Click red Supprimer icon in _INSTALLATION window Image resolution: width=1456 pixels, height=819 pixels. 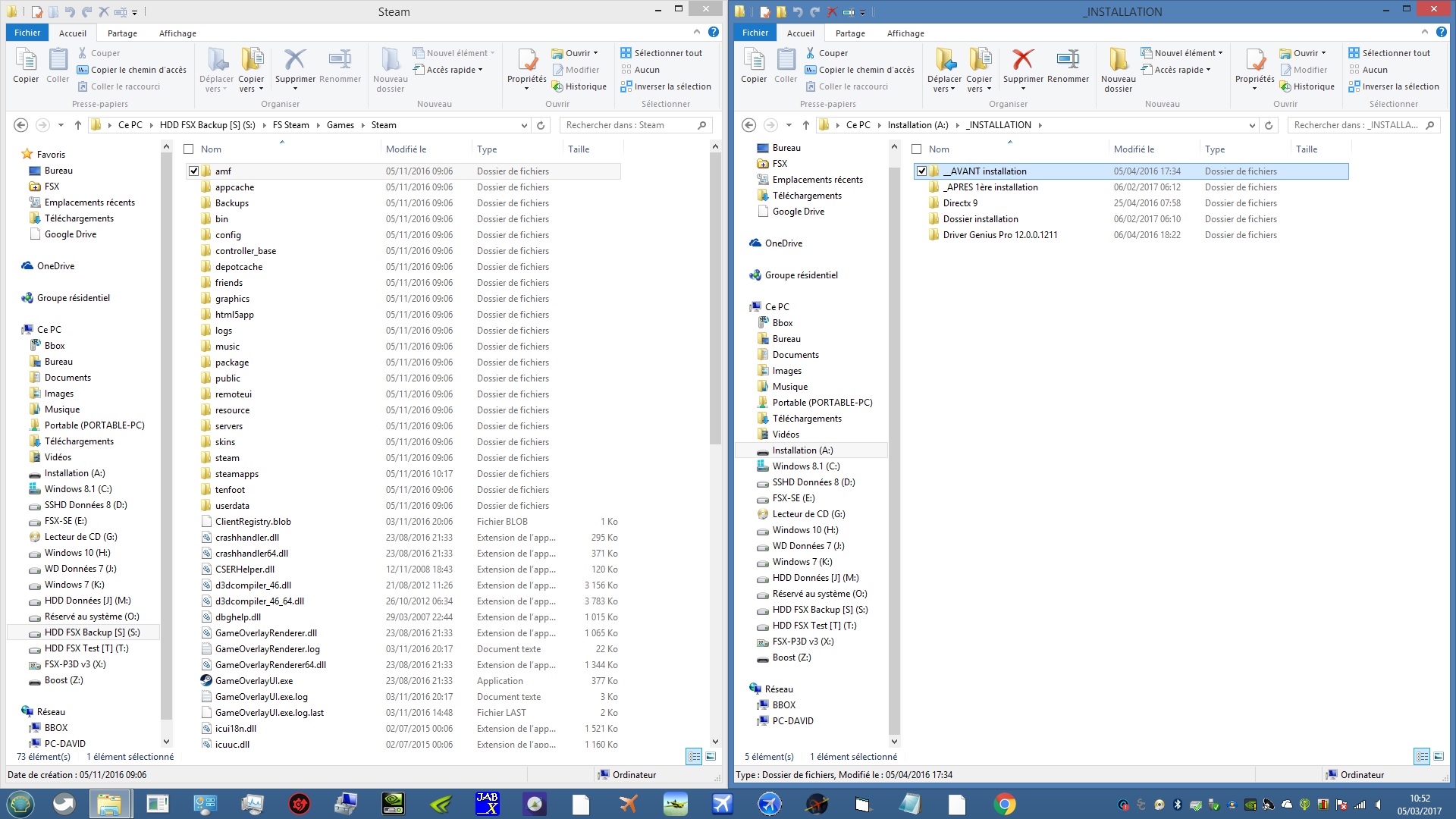click(x=1023, y=65)
